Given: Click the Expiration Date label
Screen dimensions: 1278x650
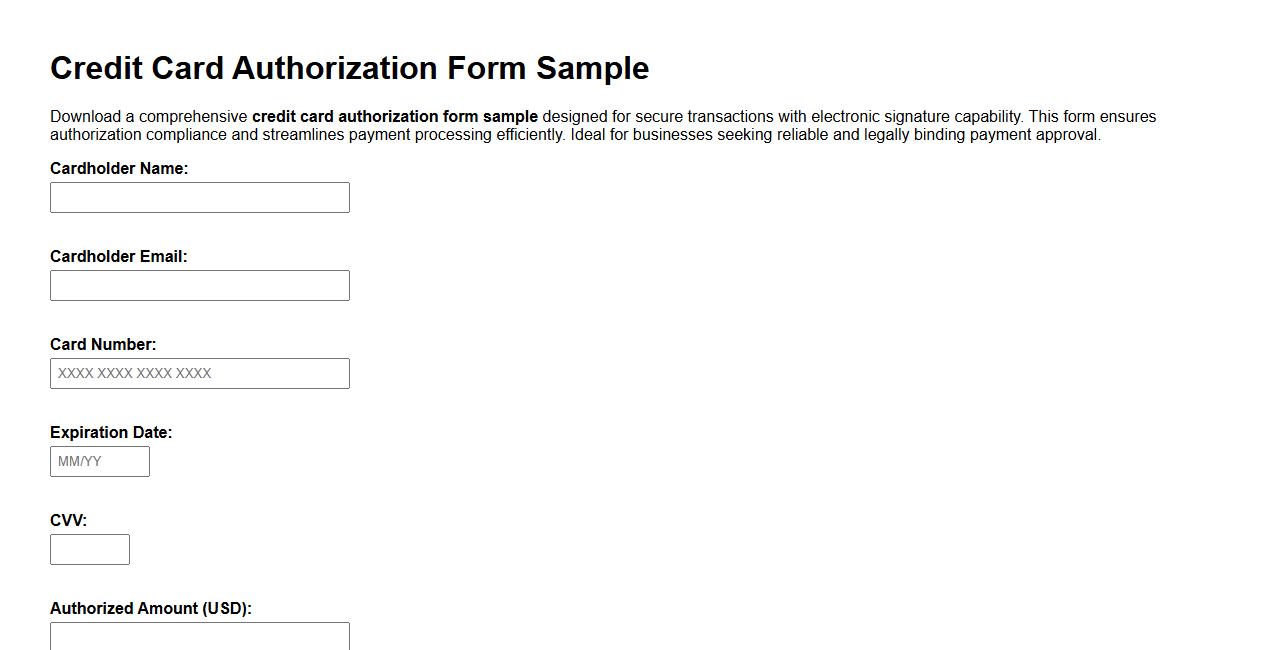Looking at the screenshot, I should tap(112, 432).
